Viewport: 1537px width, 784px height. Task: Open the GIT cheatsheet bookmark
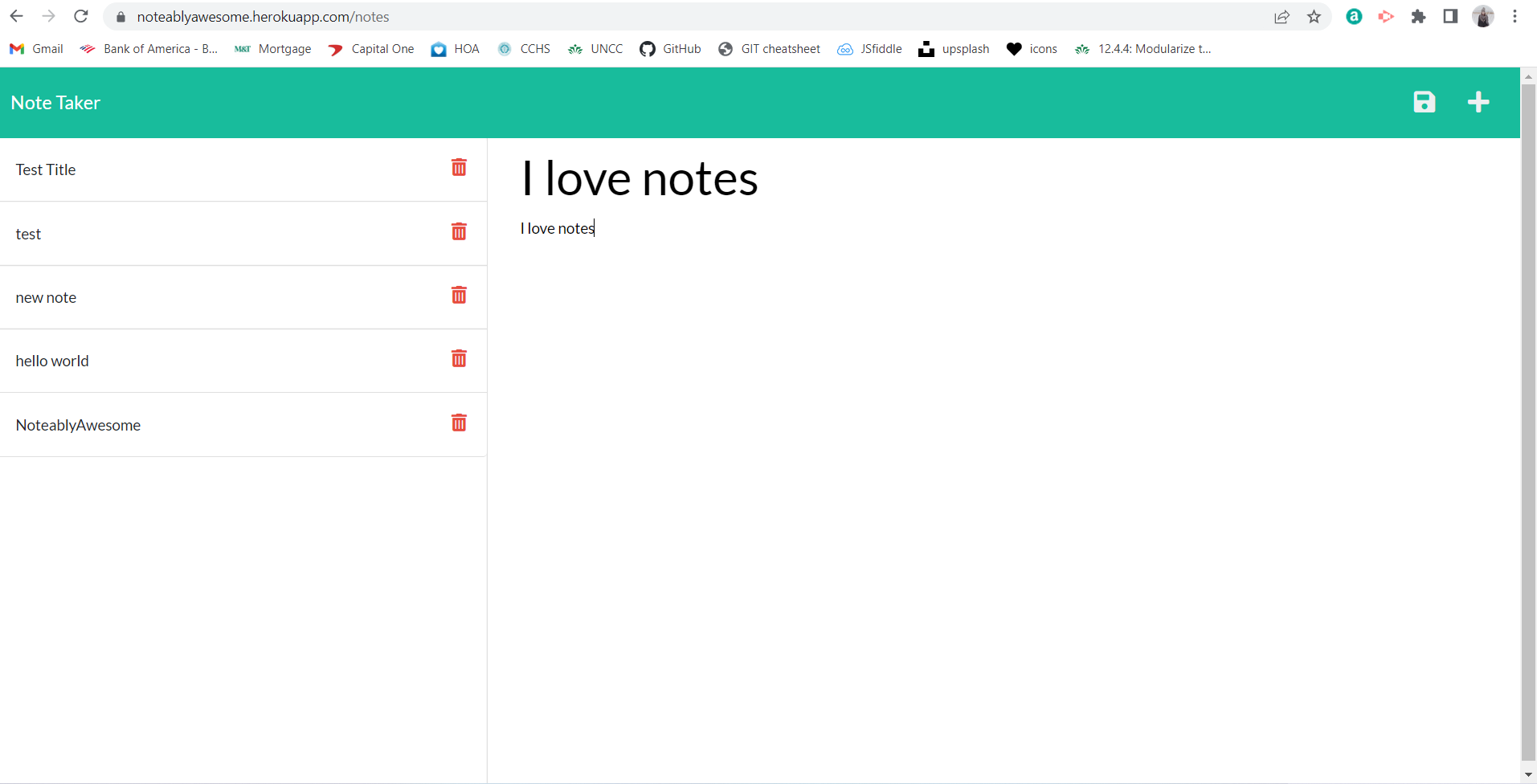click(769, 49)
